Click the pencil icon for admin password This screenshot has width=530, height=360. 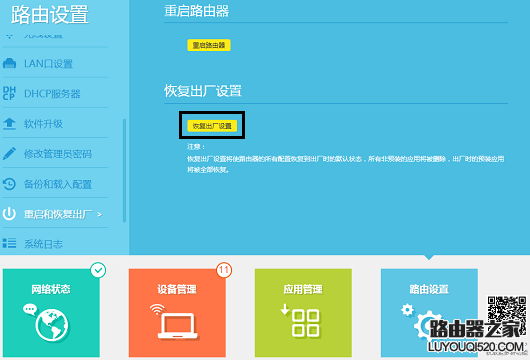[x=9, y=153]
